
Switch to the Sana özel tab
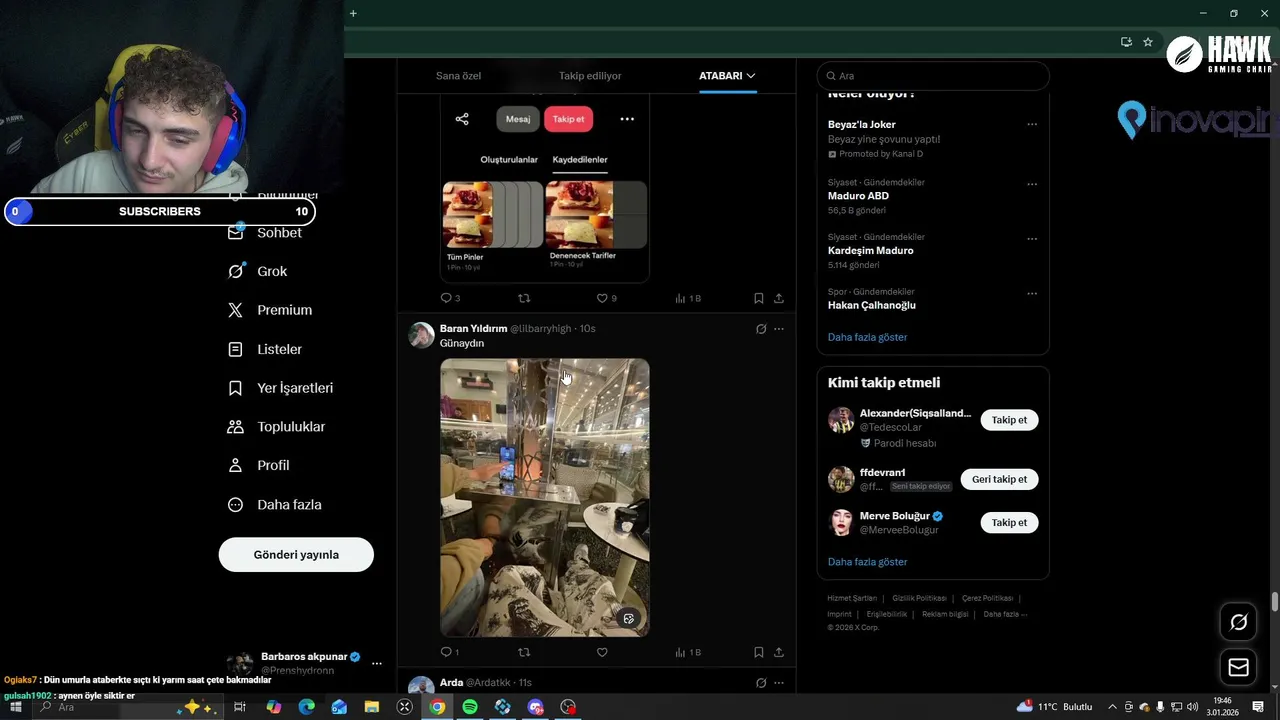pos(458,76)
